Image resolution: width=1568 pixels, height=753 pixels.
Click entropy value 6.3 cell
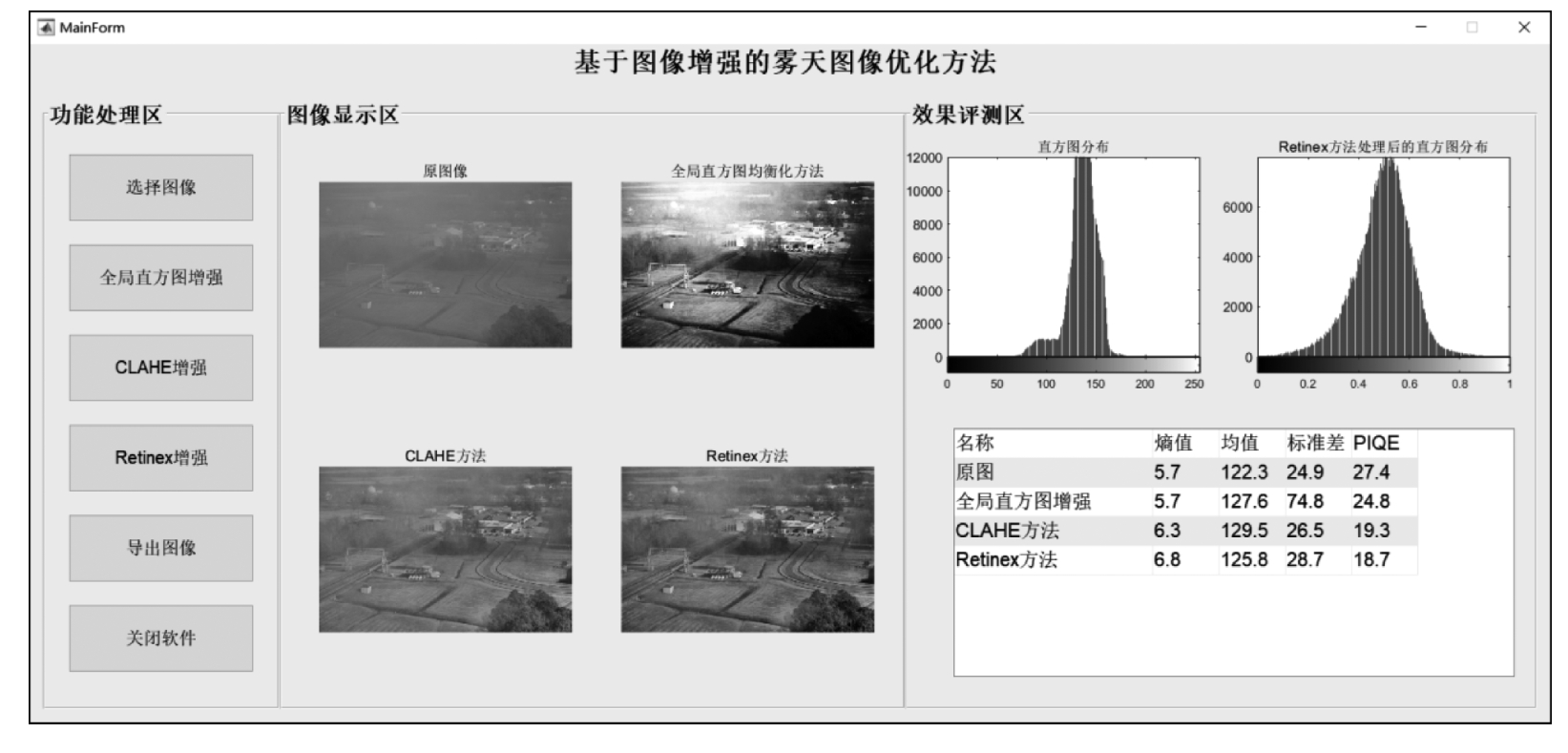pos(1183,531)
